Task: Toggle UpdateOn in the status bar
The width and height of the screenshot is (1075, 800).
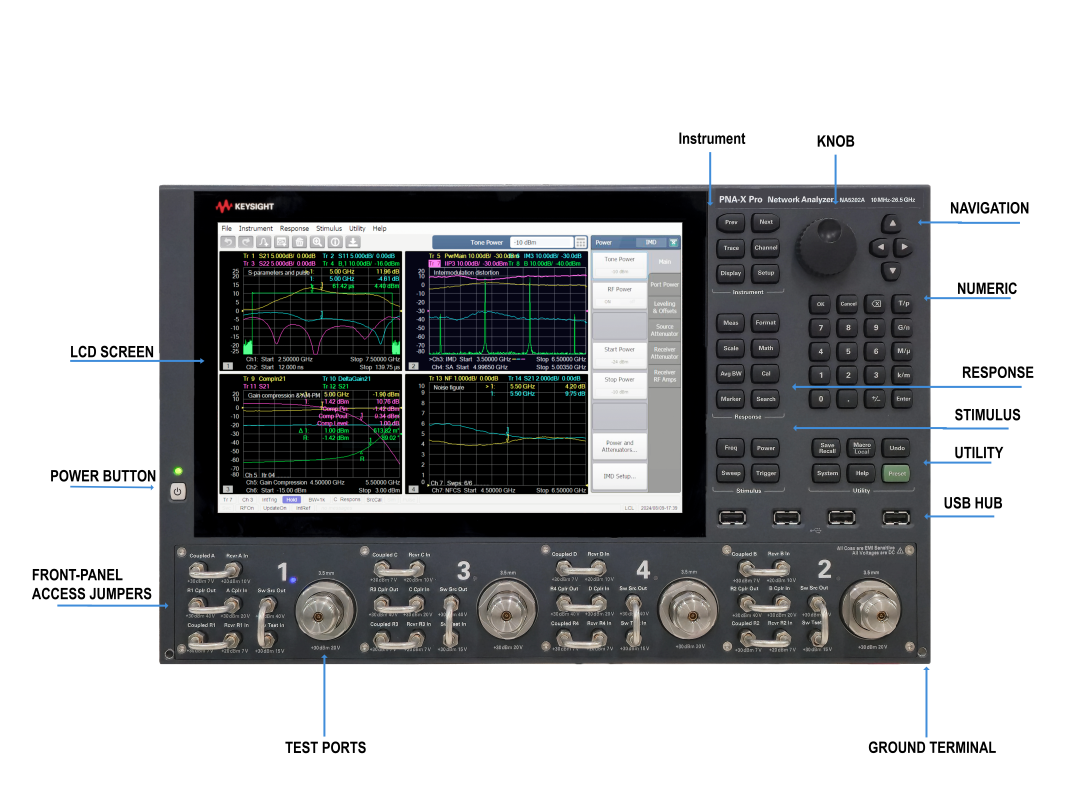Action: 274,508
